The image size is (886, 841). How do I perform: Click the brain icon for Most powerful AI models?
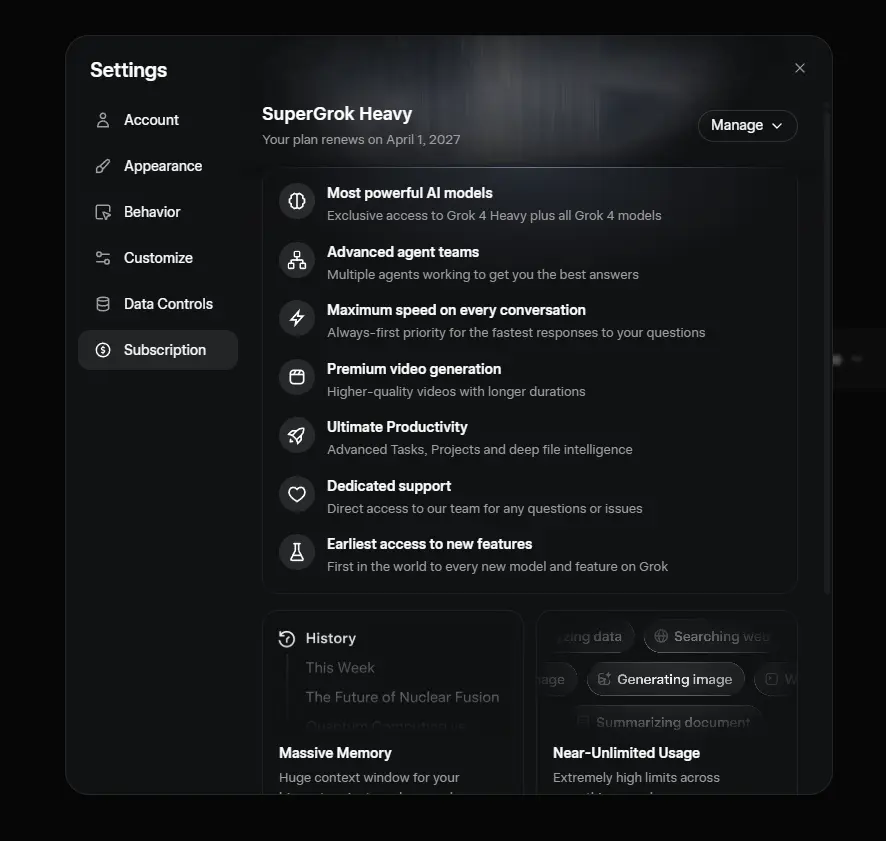click(297, 201)
